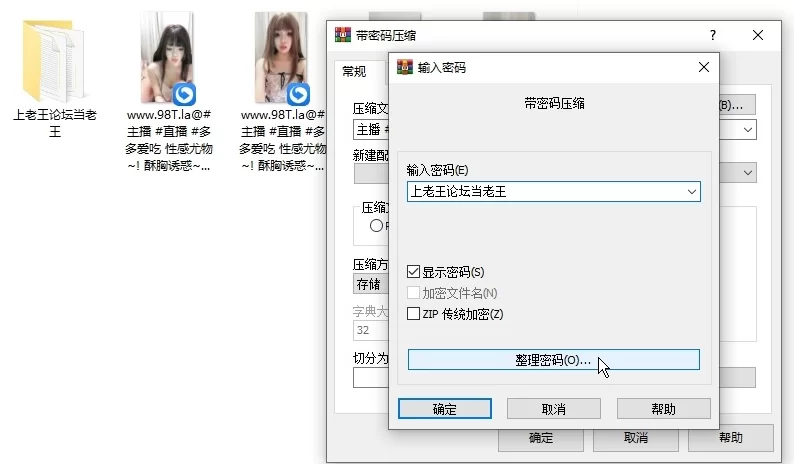The height and width of the screenshot is (464, 794).
Task: Select the 上老王论坛当老王 folder name label
Action: 55,123
